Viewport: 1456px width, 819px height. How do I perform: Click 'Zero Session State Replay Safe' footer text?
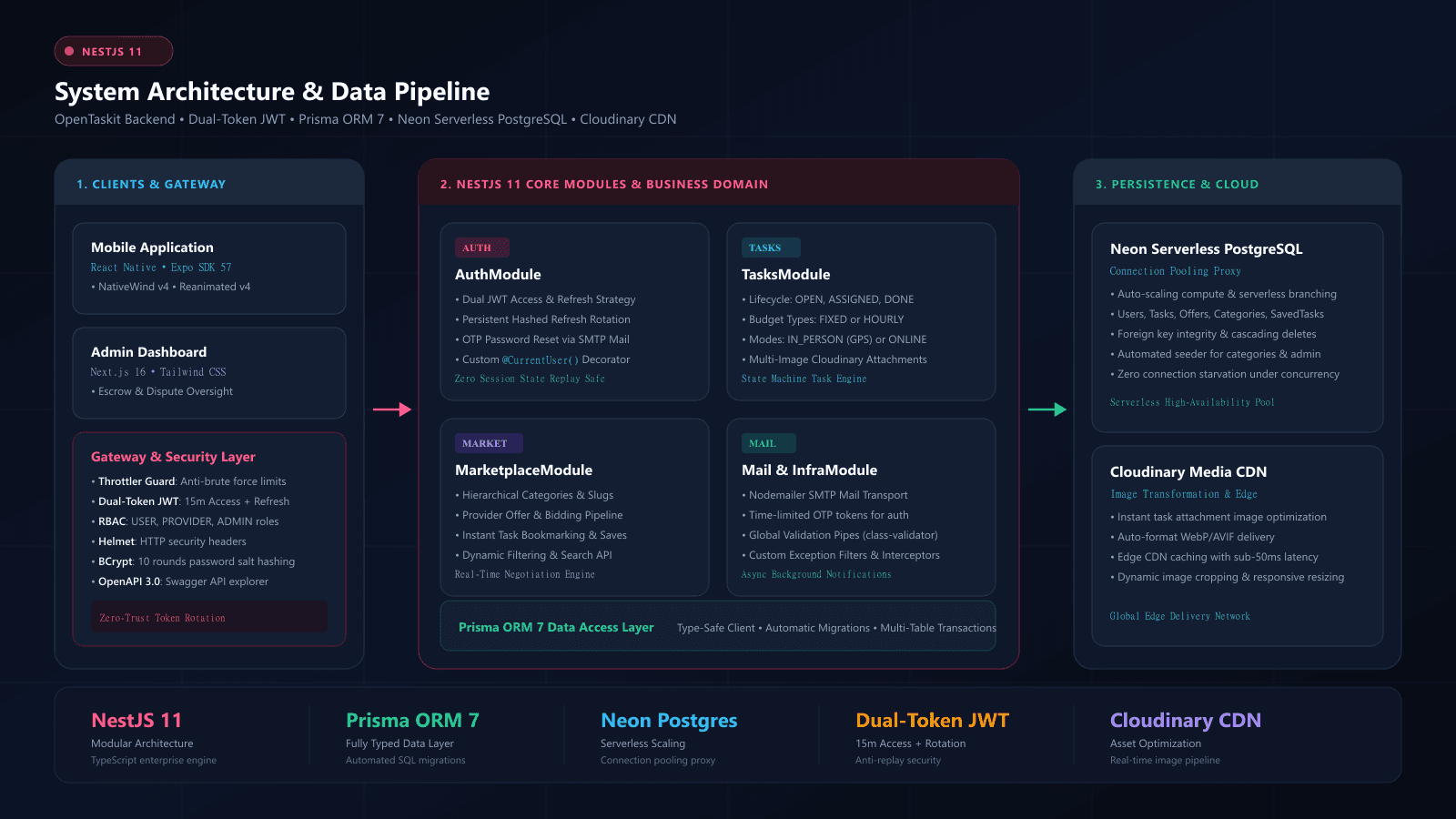click(530, 379)
